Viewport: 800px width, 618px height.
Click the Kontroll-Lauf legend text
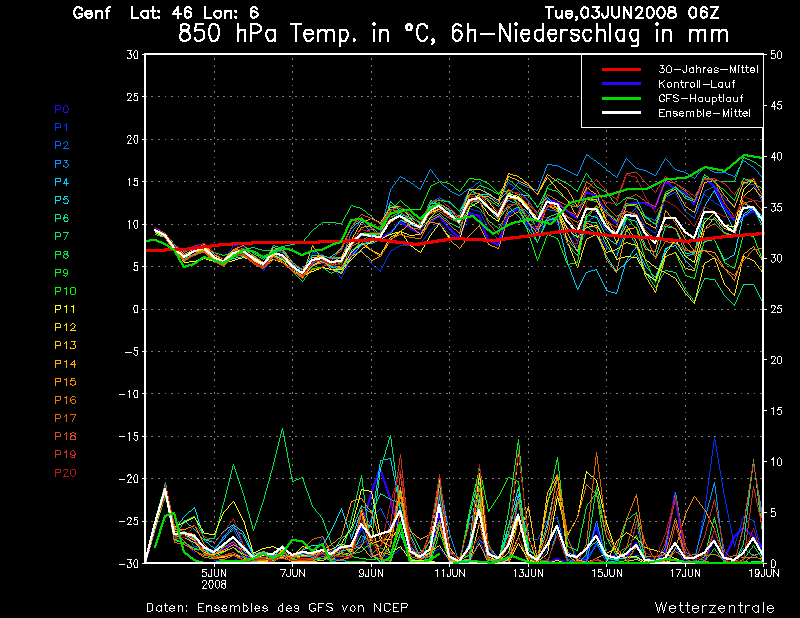click(696, 84)
